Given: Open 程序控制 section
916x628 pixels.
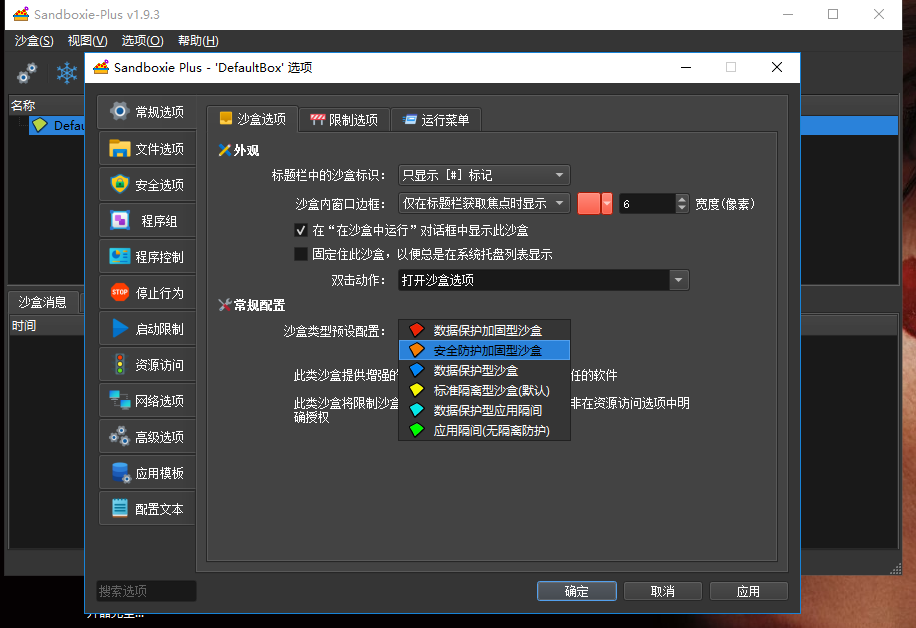Looking at the screenshot, I should [147, 257].
